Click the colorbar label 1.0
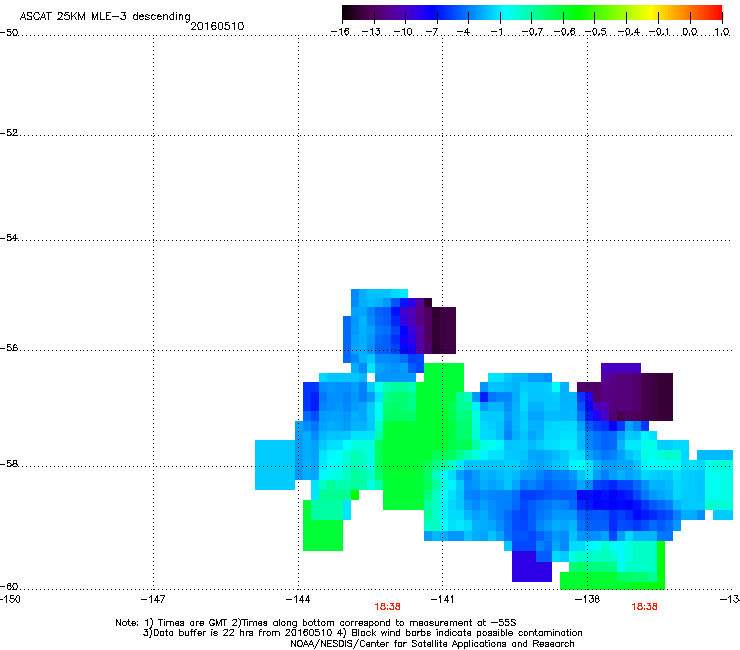 pos(722,32)
